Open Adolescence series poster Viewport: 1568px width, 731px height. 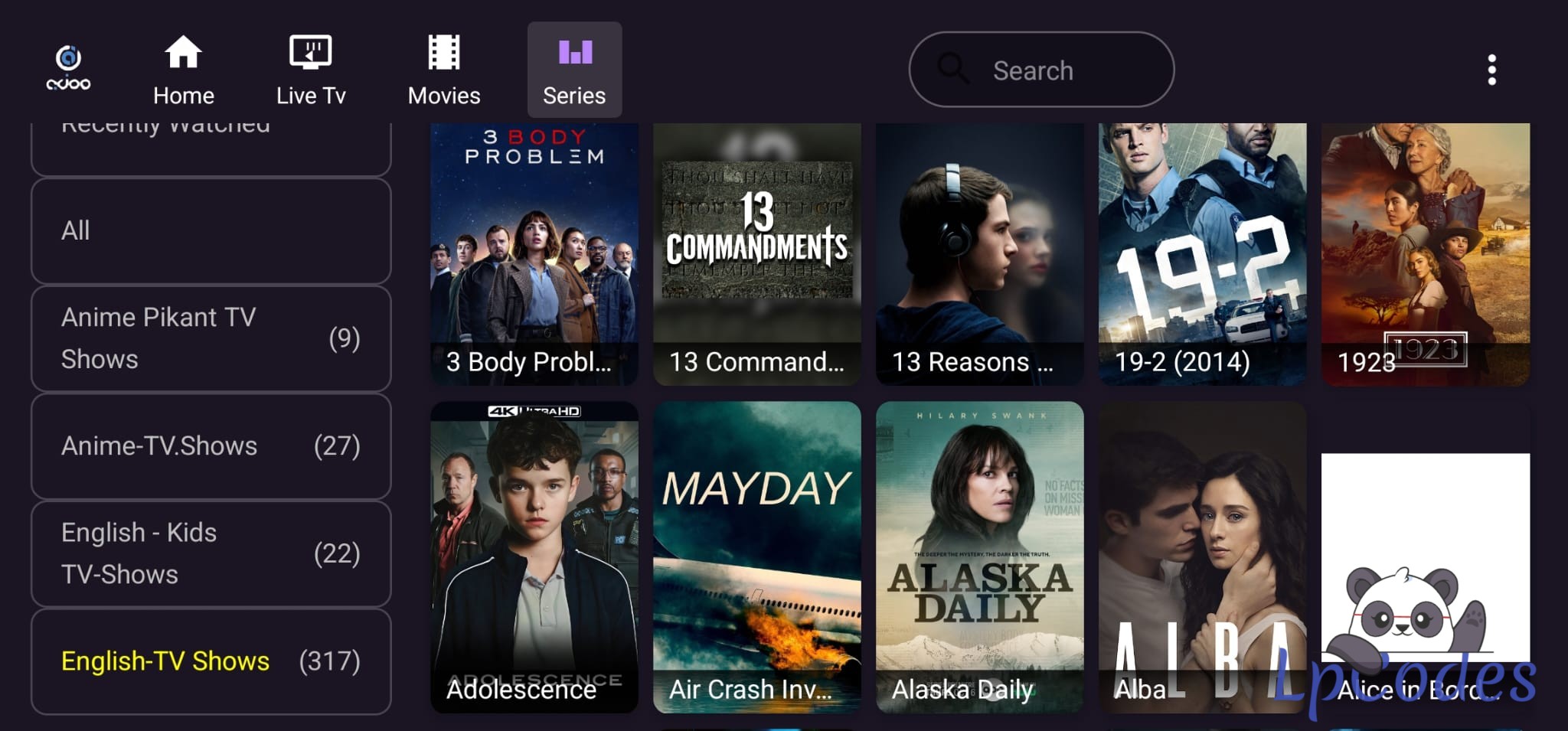pyautogui.click(x=534, y=557)
